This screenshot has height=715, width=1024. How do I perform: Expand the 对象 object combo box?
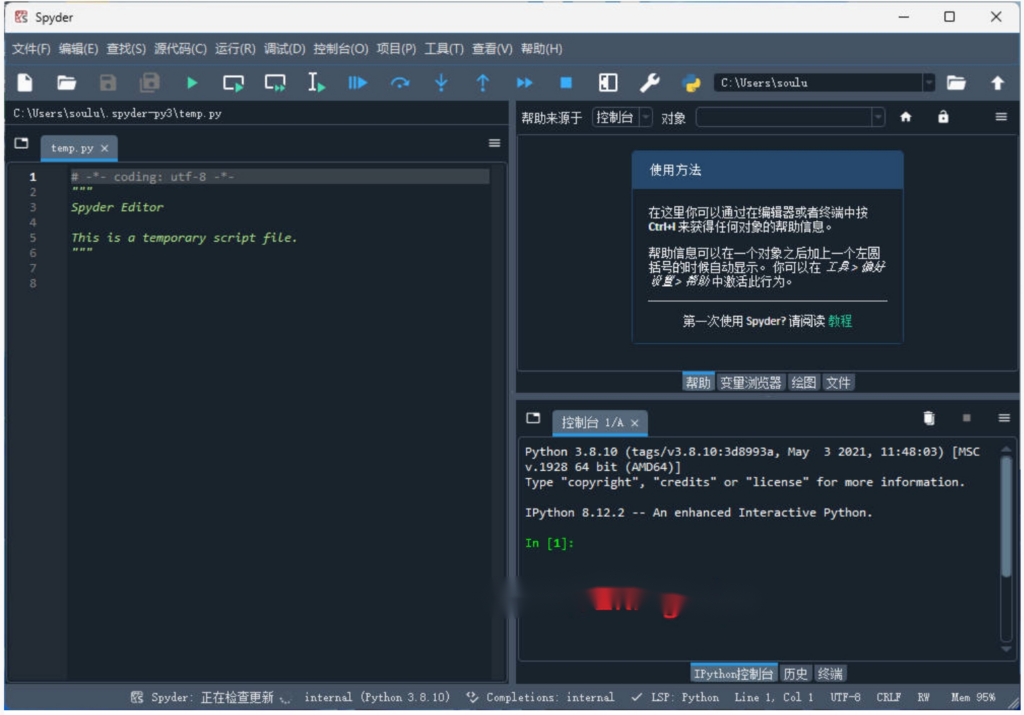878,118
